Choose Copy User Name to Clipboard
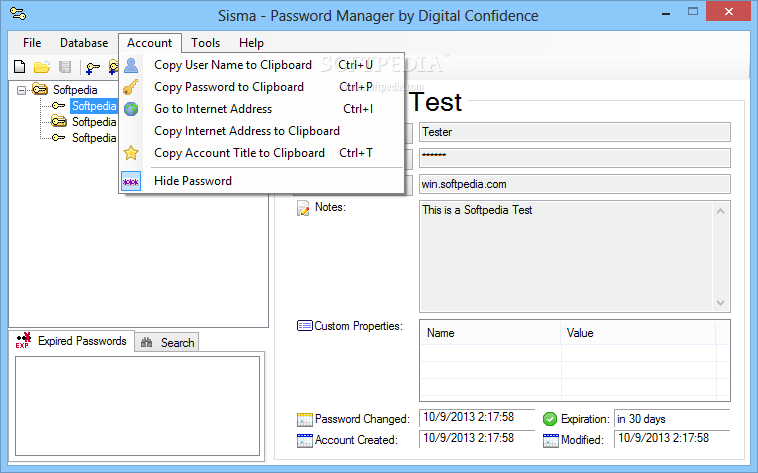The height and width of the screenshot is (473, 758). (x=261, y=65)
